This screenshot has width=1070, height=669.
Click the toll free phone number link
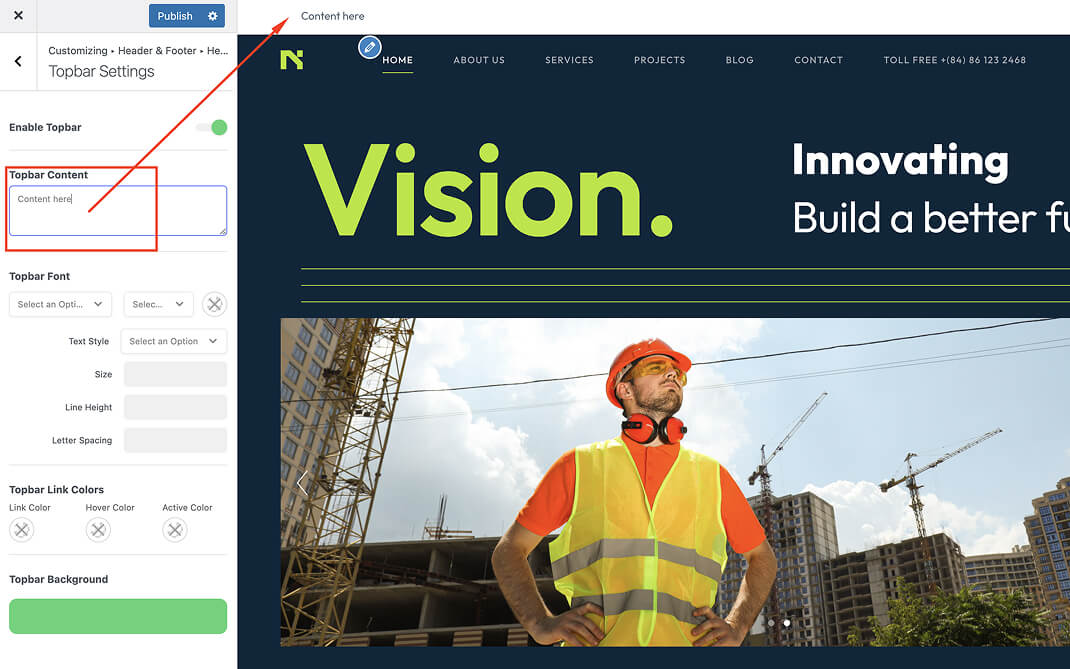coord(954,60)
